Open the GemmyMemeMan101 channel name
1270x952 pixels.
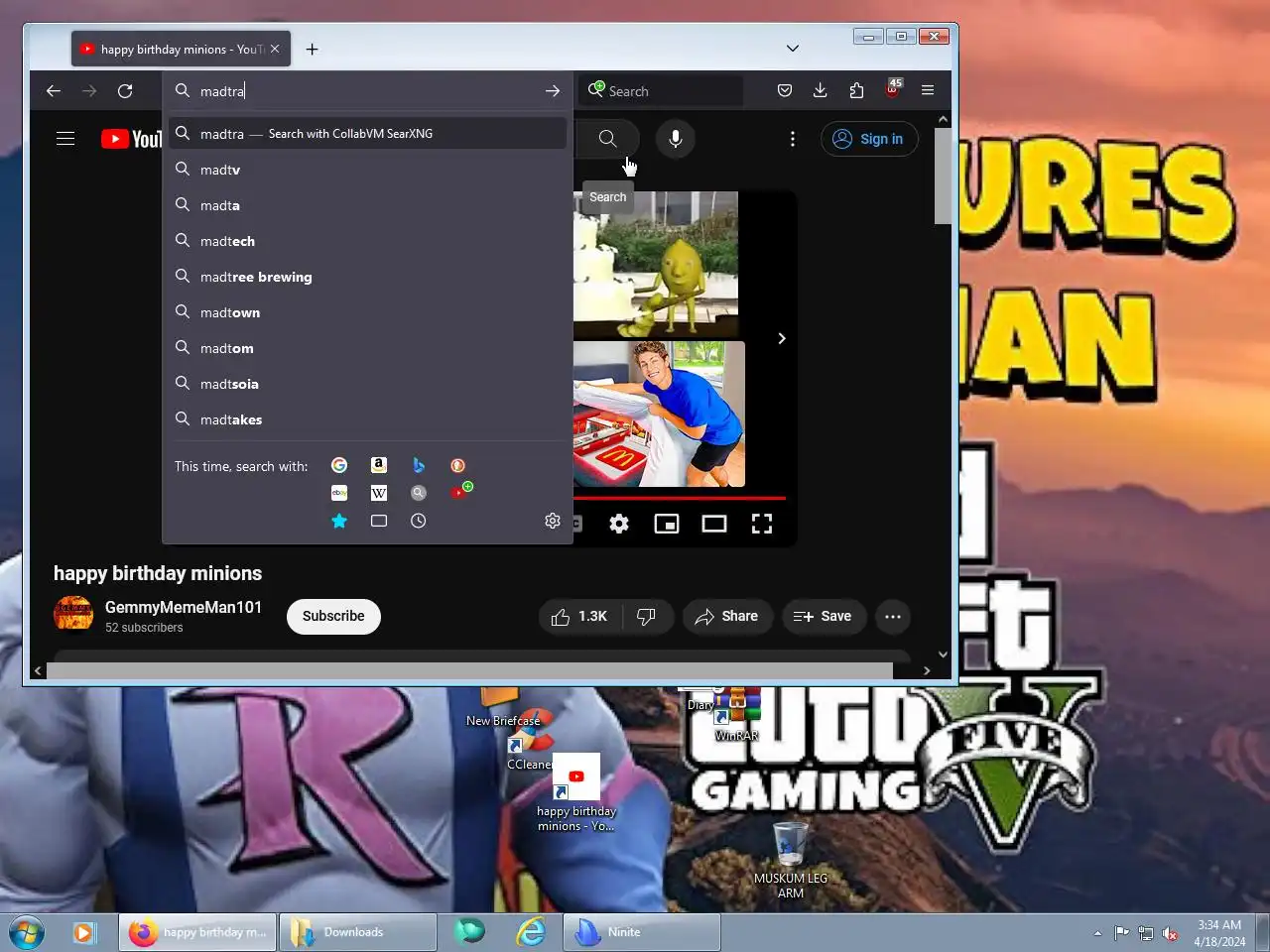pos(184,607)
